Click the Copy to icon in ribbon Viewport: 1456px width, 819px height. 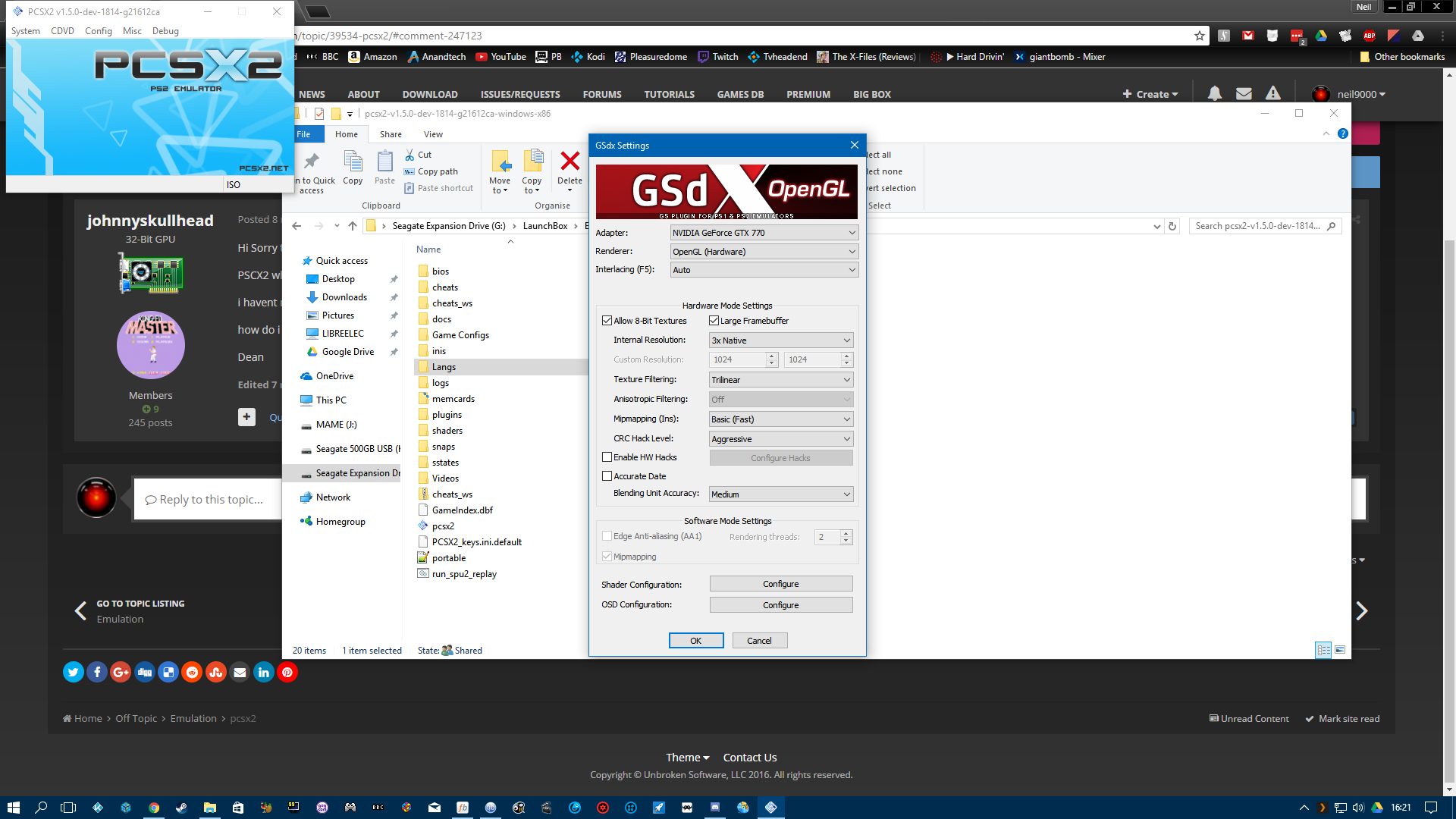point(533,161)
